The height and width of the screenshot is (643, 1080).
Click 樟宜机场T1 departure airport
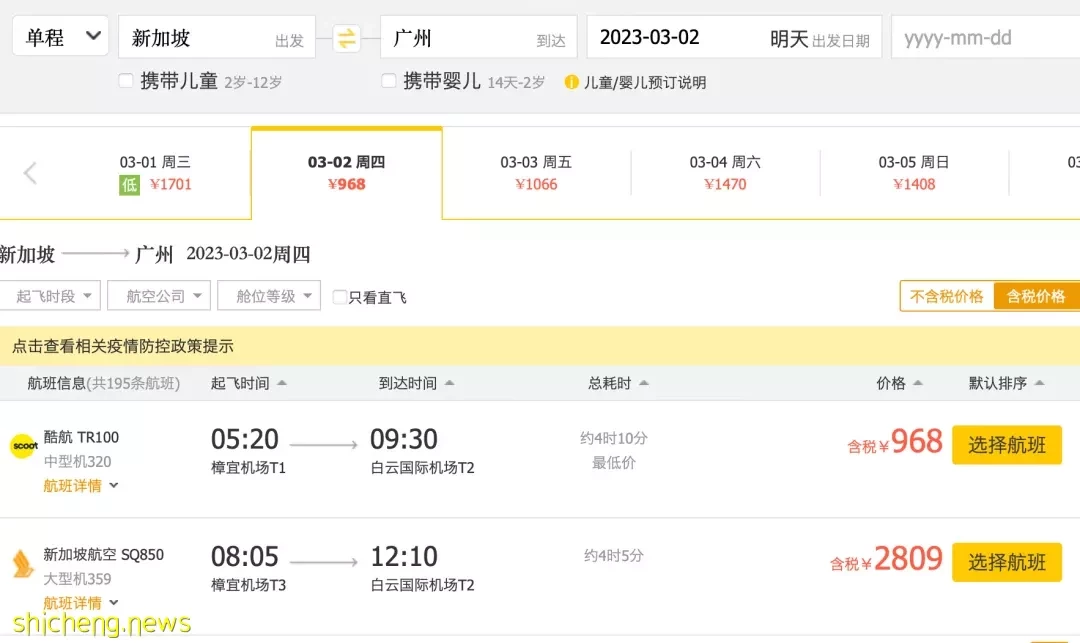tap(248, 468)
